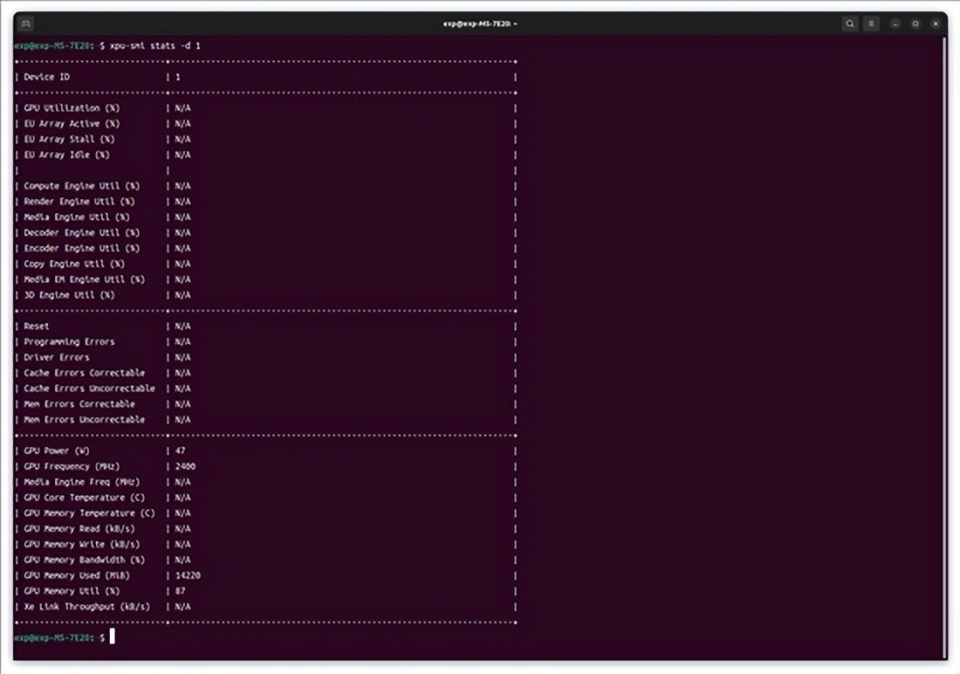Open the terminal hamburger menu
The height and width of the screenshot is (674, 960).
(x=871, y=24)
